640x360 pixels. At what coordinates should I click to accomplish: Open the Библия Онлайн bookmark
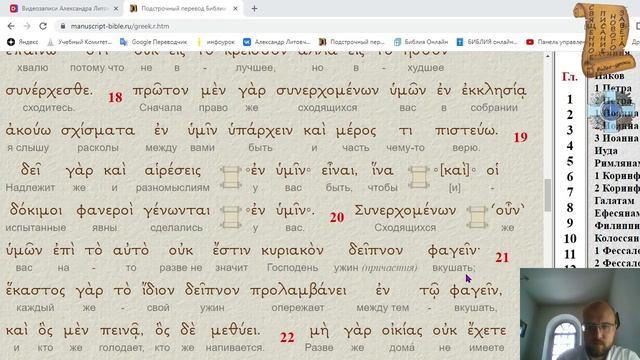pyautogui.click(x=421, y=42)
